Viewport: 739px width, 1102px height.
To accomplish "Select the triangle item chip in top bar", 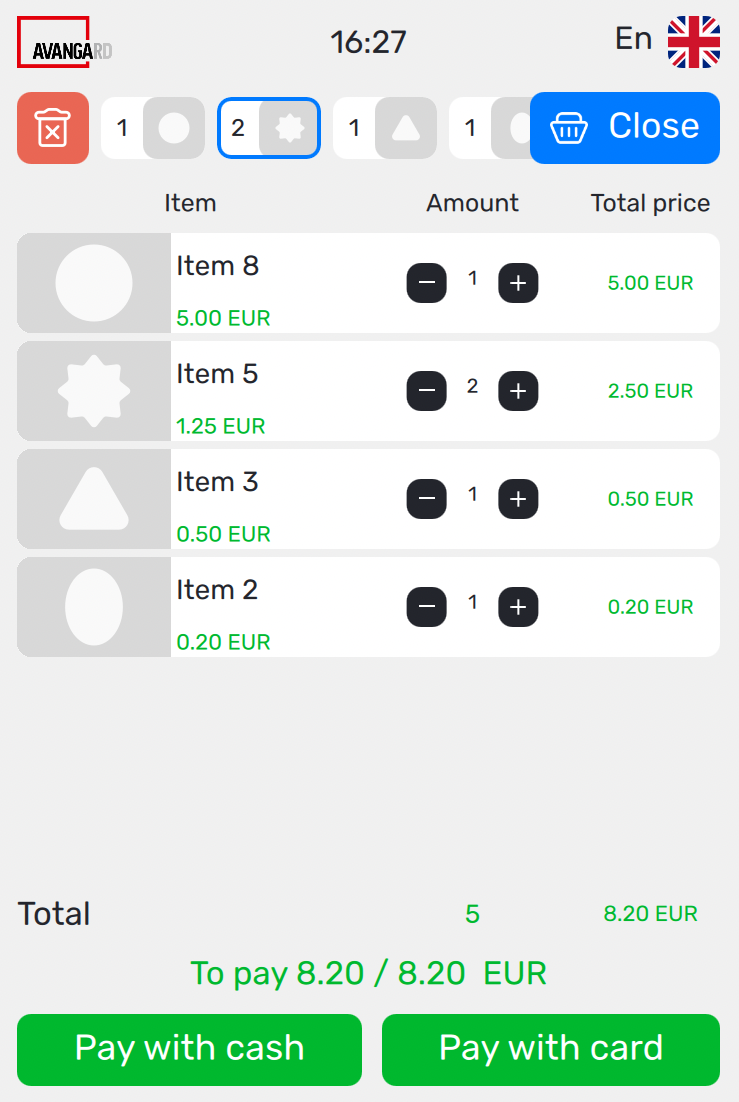I will click(x=385, y=128).
